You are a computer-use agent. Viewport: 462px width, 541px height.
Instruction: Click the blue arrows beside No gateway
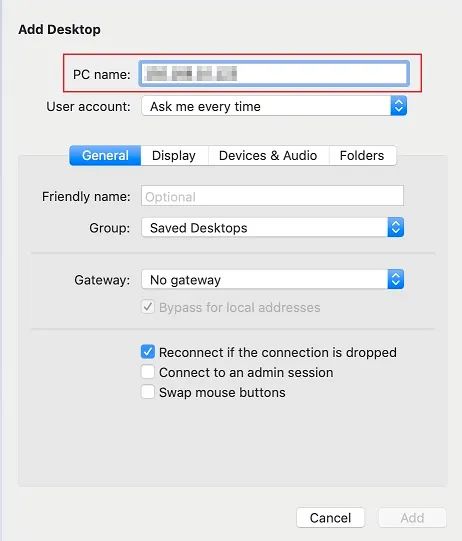coord(395,279)
